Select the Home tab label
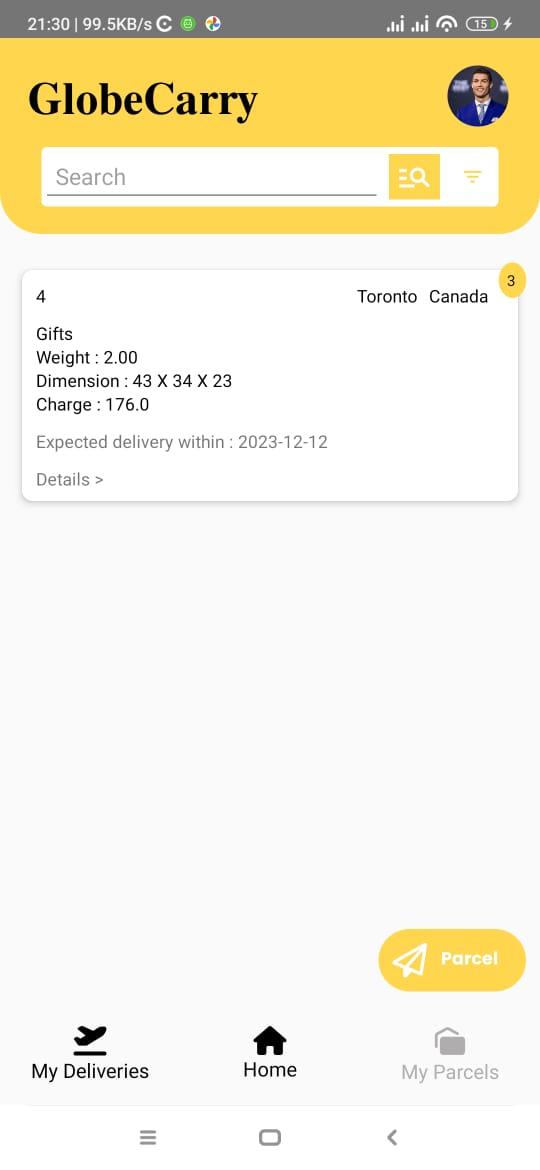This screenshot has height=1170, width=540. pyautogui.click(x=270, y=1069)
